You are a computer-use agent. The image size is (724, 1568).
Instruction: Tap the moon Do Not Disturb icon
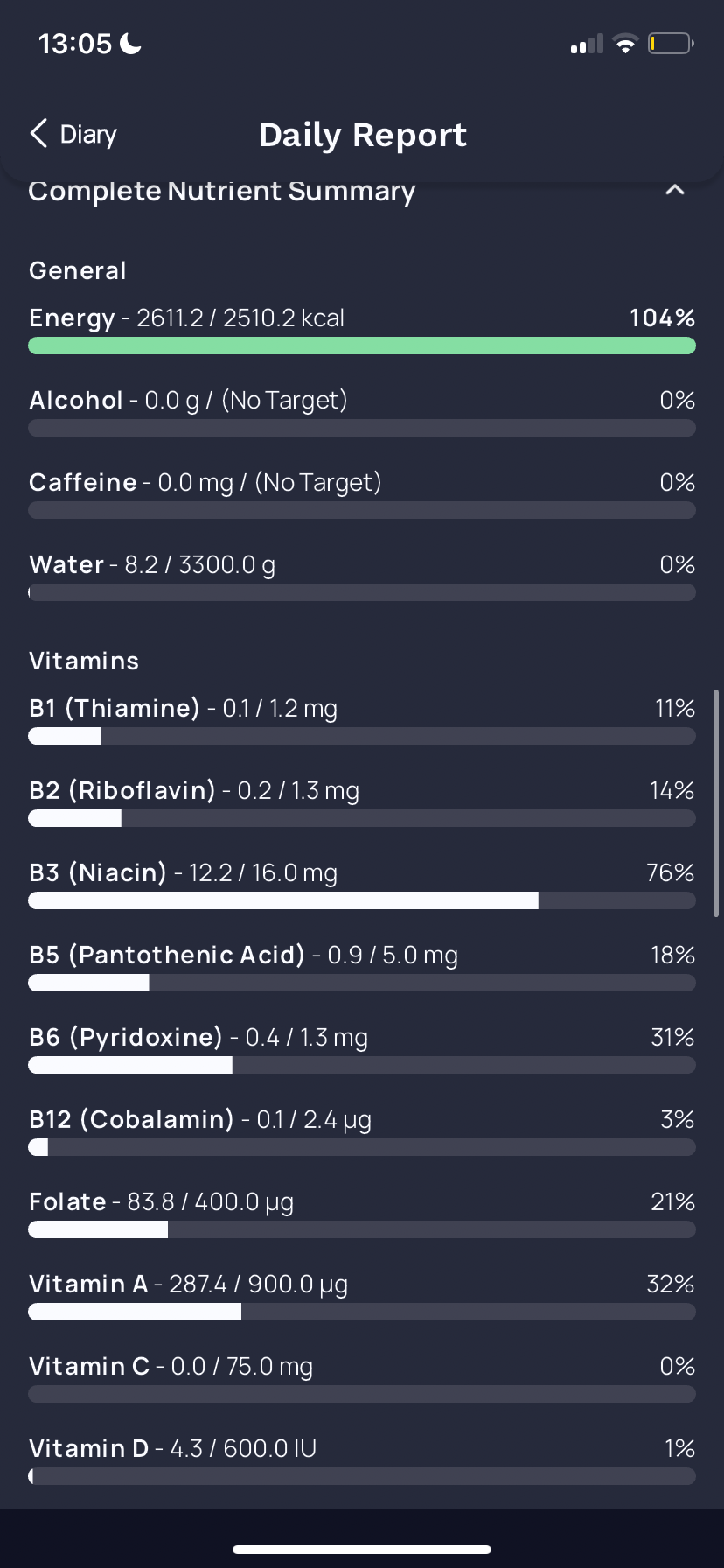coord(130,43)
